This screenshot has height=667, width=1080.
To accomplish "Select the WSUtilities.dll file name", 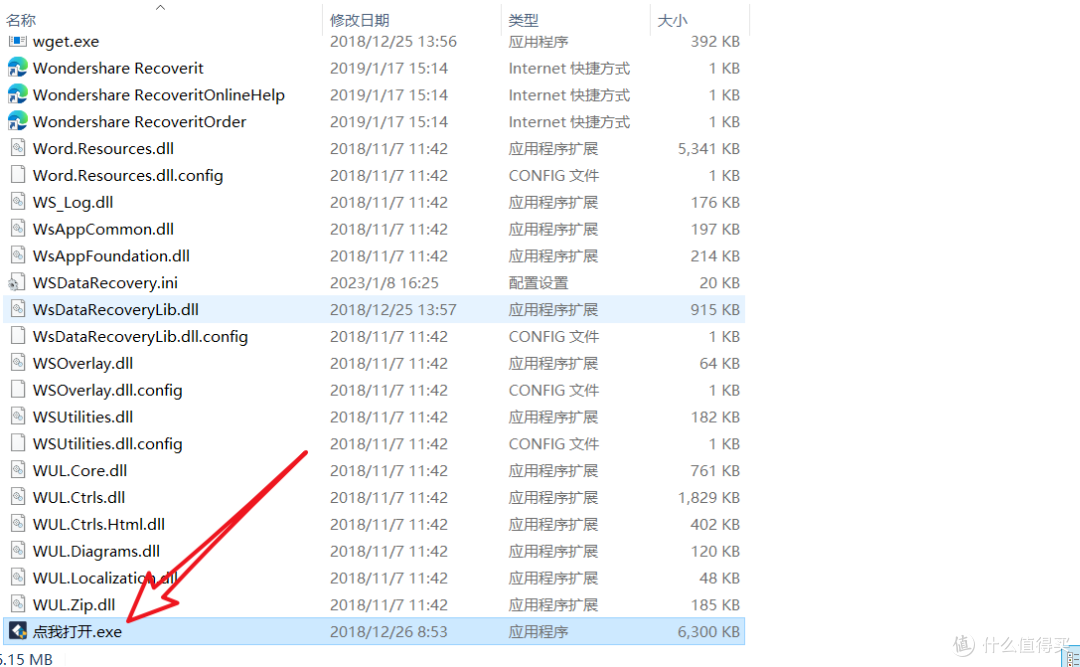I will [83, 418].
